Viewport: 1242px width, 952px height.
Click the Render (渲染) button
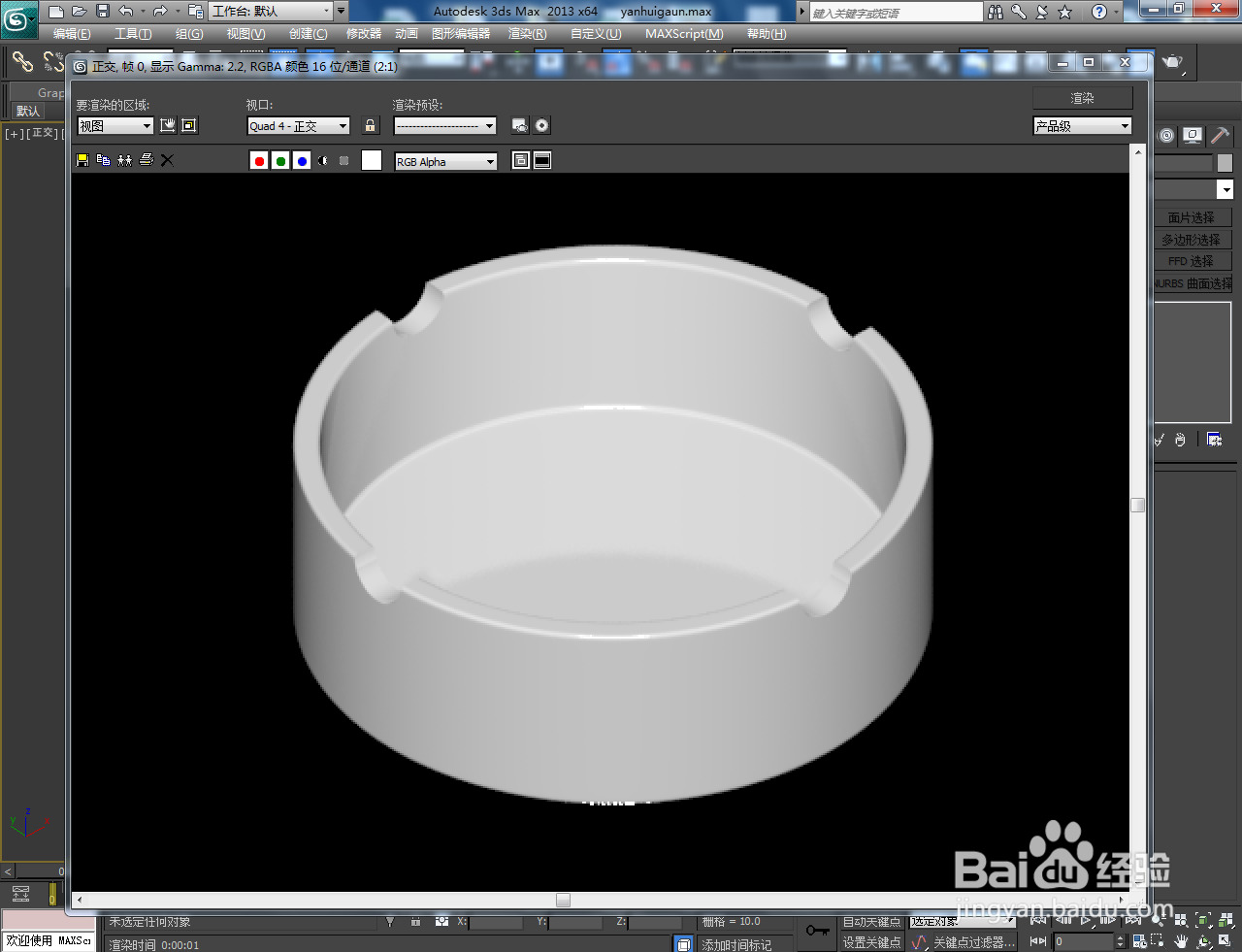pyautogui.click(x=1083, y=98)
